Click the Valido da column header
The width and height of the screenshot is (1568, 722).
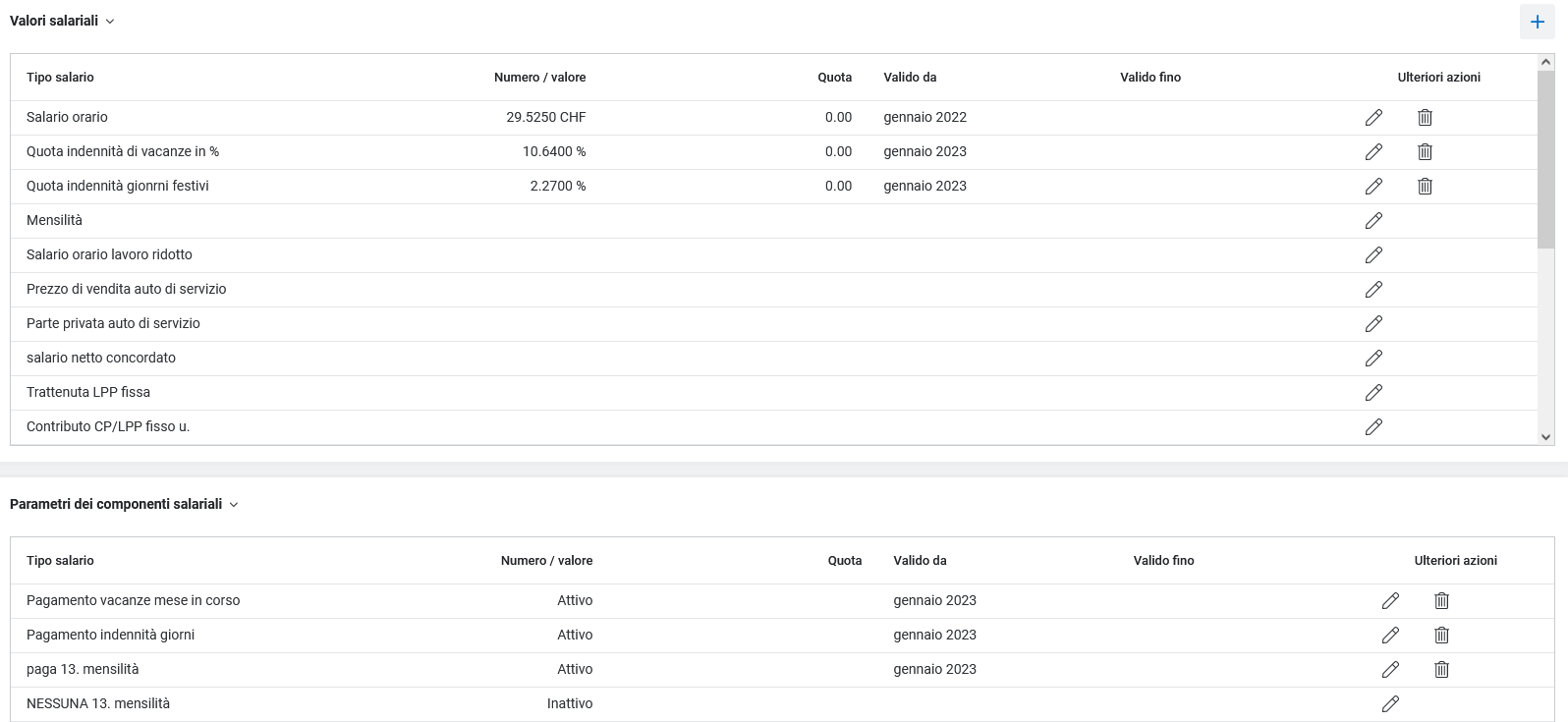click(910, 78)
